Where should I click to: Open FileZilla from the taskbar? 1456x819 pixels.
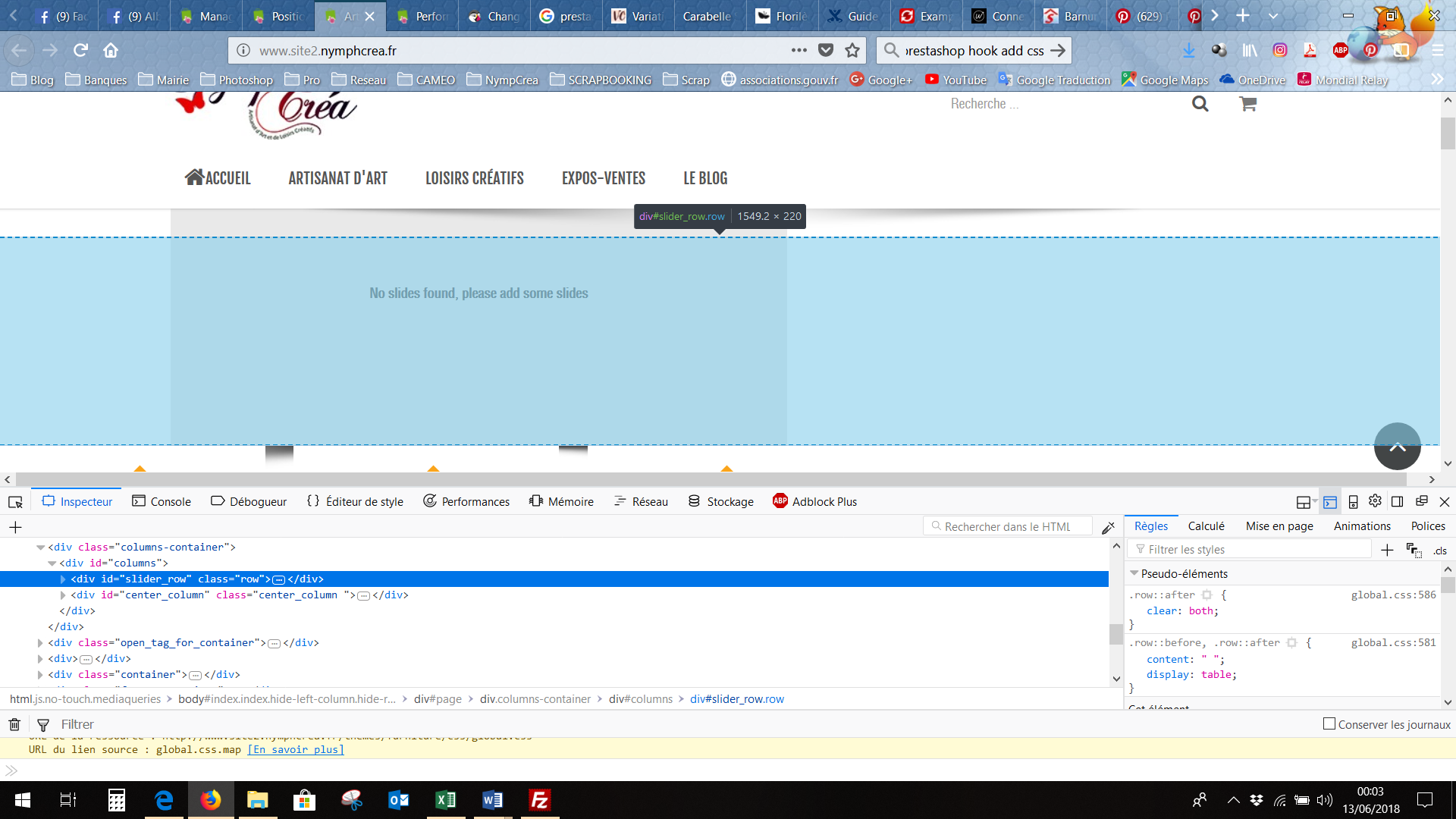pyautogui.click(x=539, y=800)
